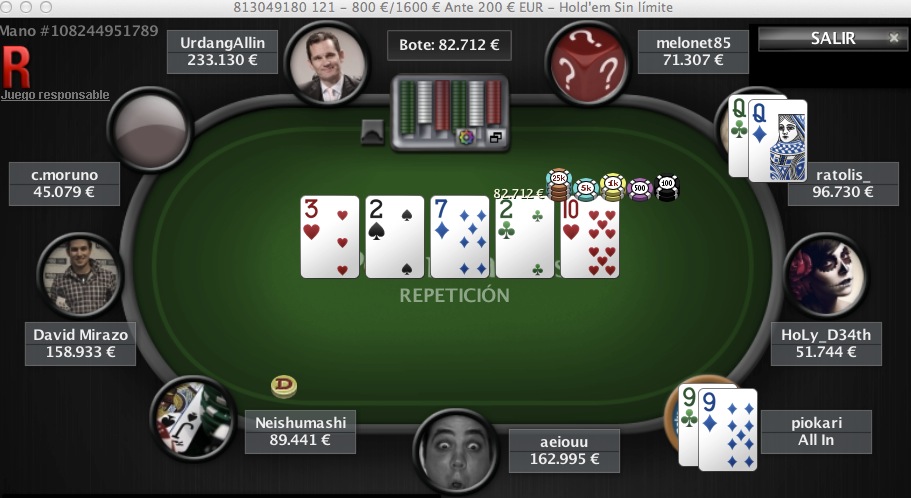Click the piokari All In name plate
The width and height of the screenshot is (911, 498).
pos(816,432)
